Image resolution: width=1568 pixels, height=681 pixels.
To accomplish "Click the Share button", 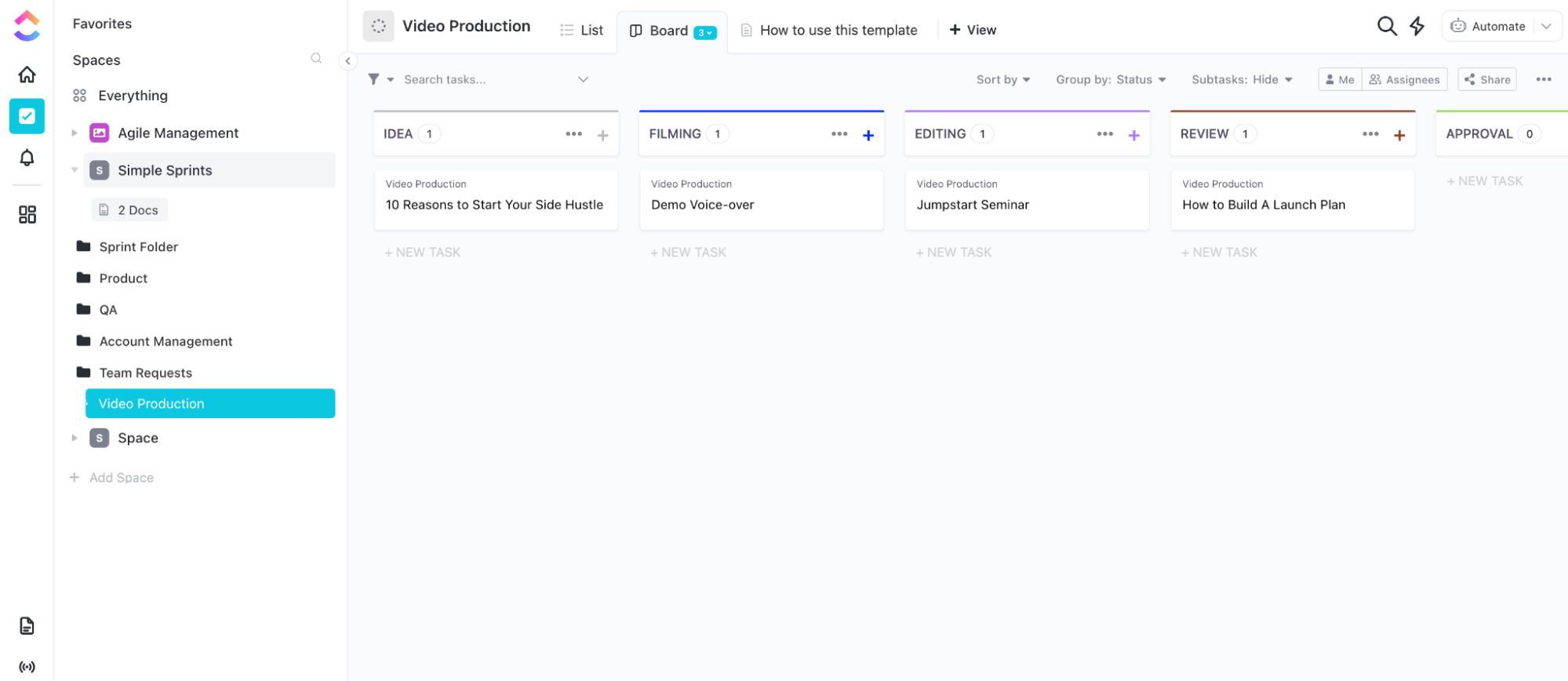I will [1486, 79].
